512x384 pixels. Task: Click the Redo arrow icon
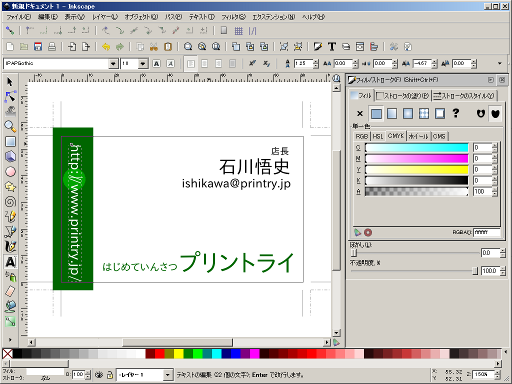120,47
